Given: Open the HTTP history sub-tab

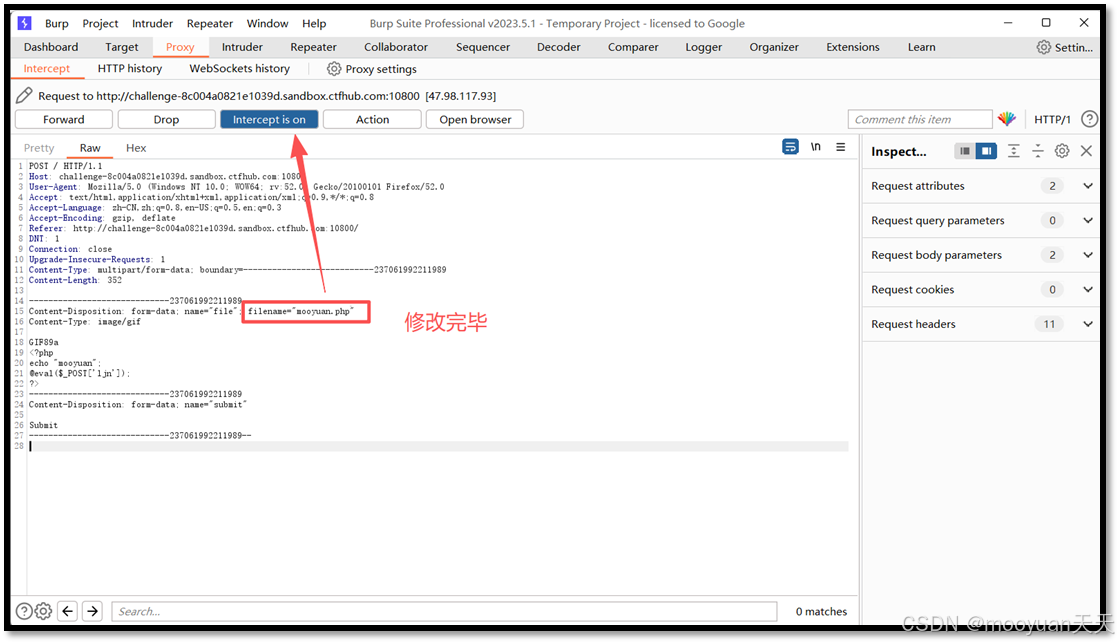Looking at the screenshot, I should (130, 69).
